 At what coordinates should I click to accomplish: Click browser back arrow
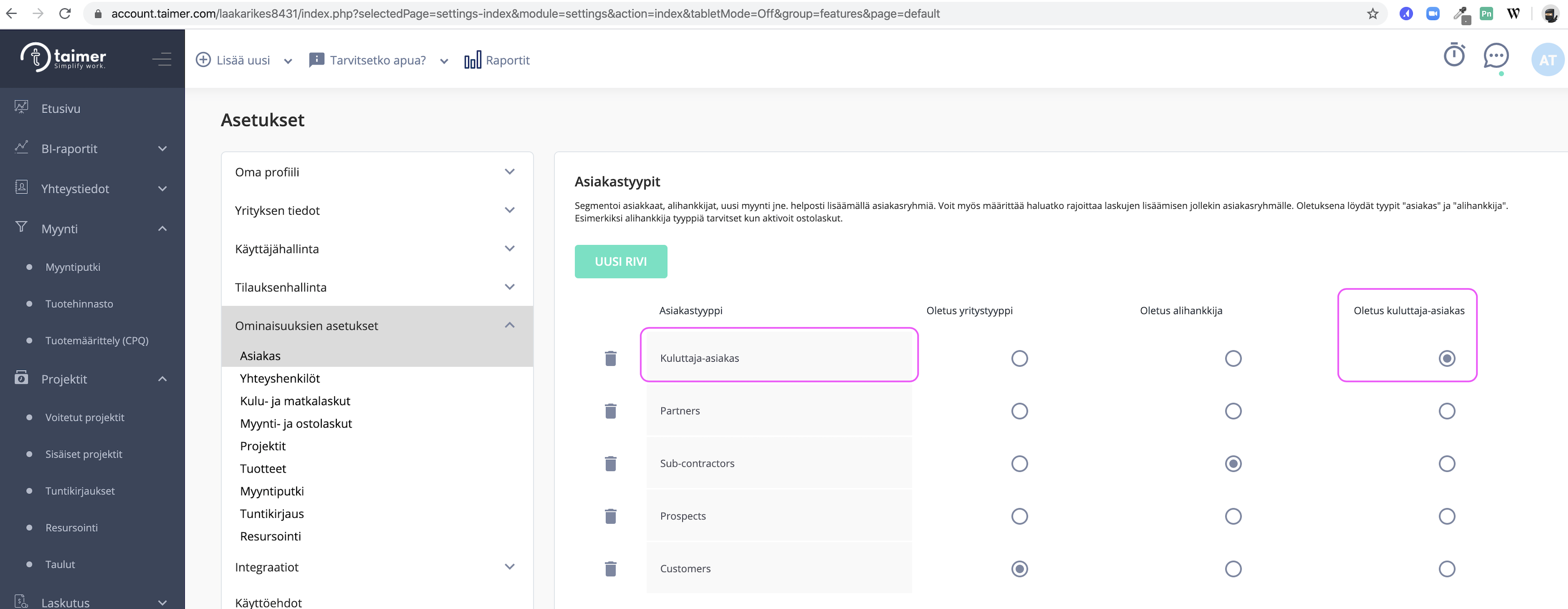pyautogui.click(x=11, y=13)
